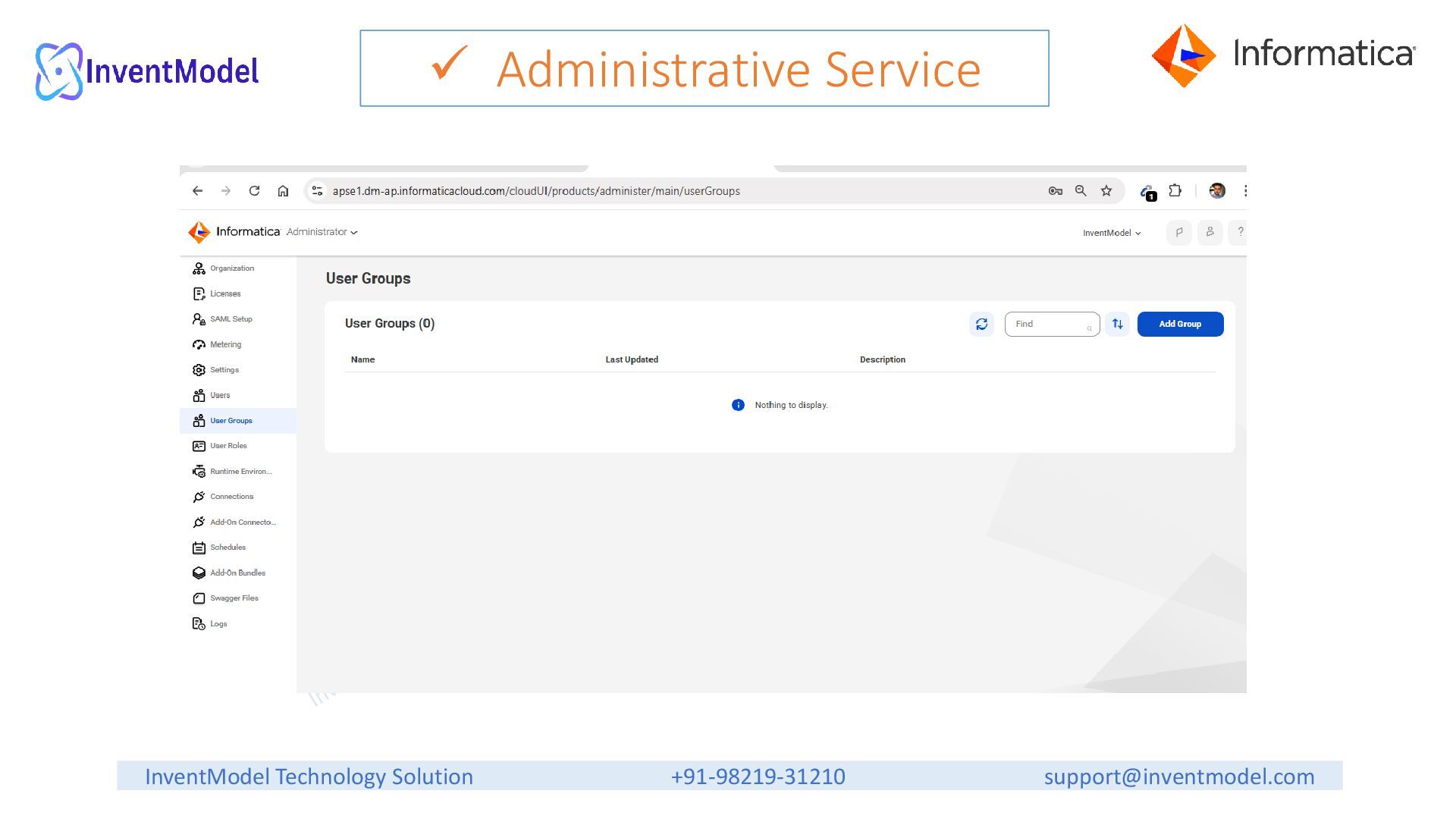Image resolution: width=1456 pixels, height=819 pixels.
Task: Open Connections in the sidebar
Action: [238, 497]
